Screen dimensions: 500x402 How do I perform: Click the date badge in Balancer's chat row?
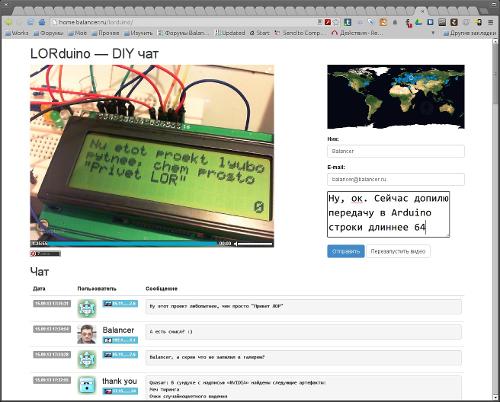pyautogui.click(x=52, y=329)
